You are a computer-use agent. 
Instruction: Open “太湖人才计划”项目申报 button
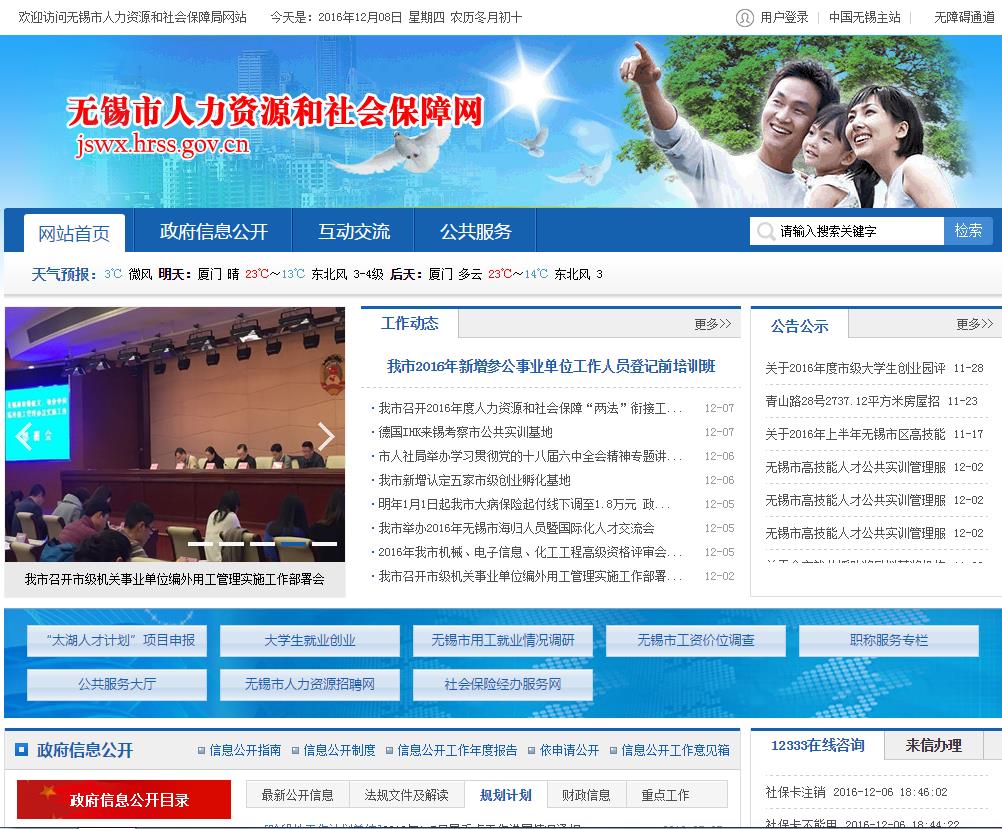click(117, 640)
